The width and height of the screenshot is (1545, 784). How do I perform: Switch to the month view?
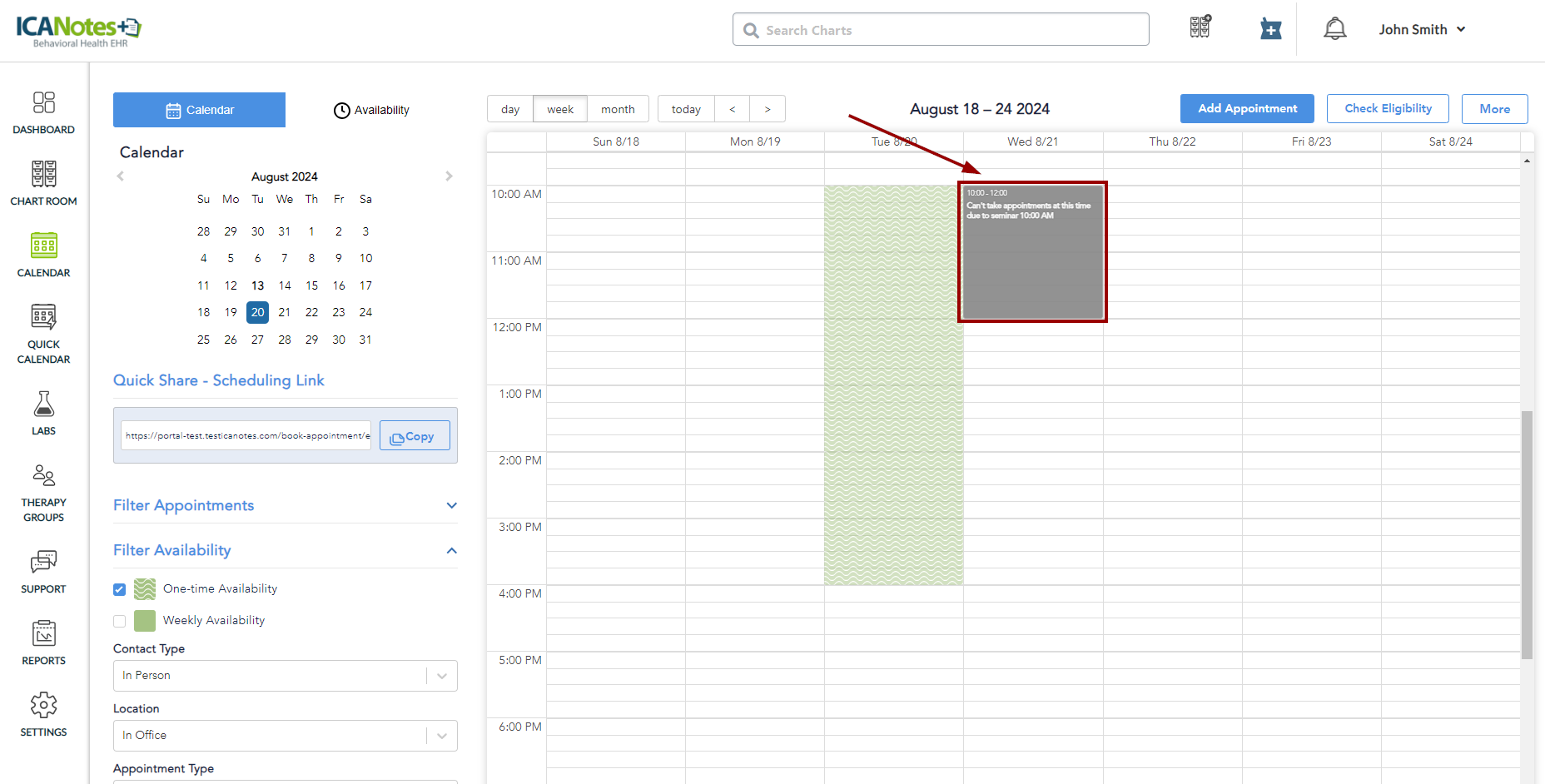[618, 109]
